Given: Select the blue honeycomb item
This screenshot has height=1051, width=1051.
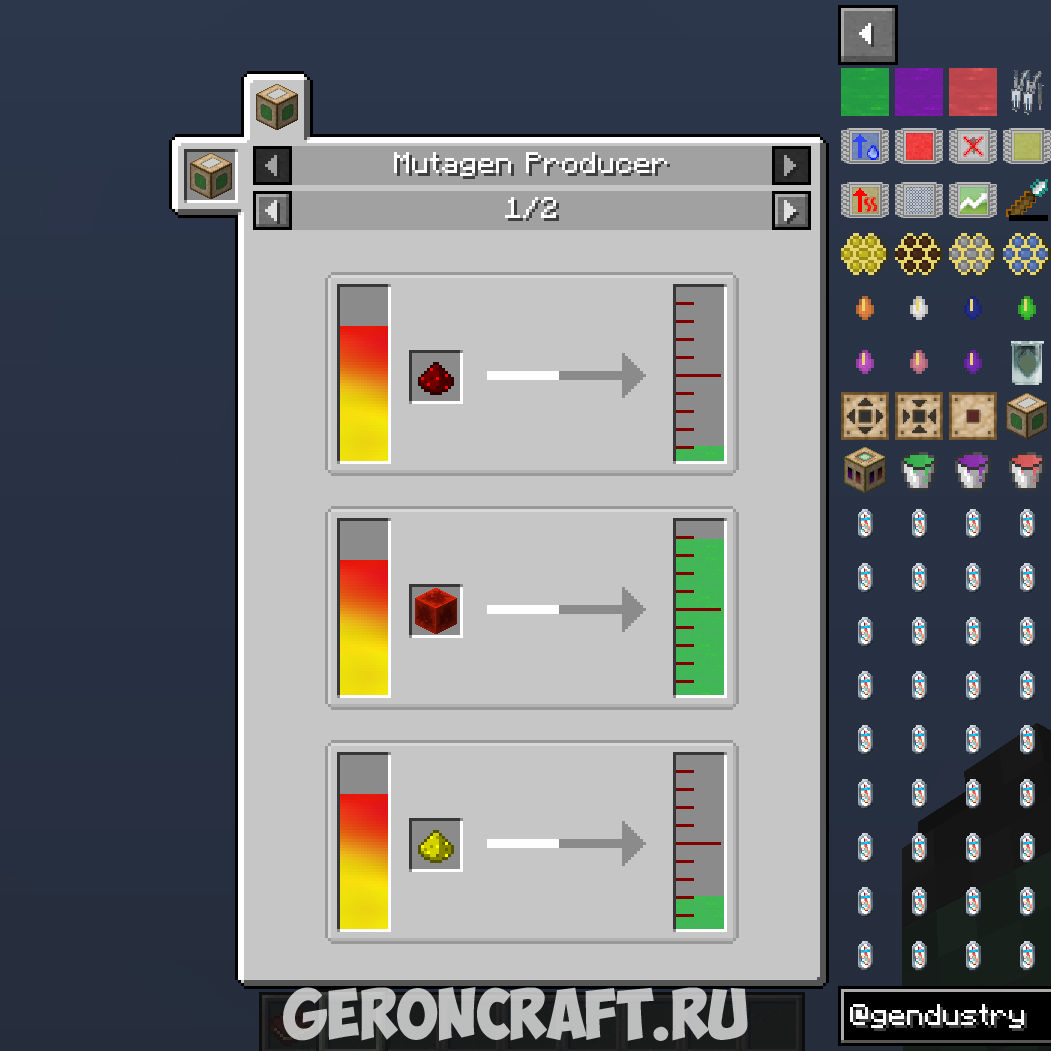Looking at the screenshot, I should coord(1026,254).
